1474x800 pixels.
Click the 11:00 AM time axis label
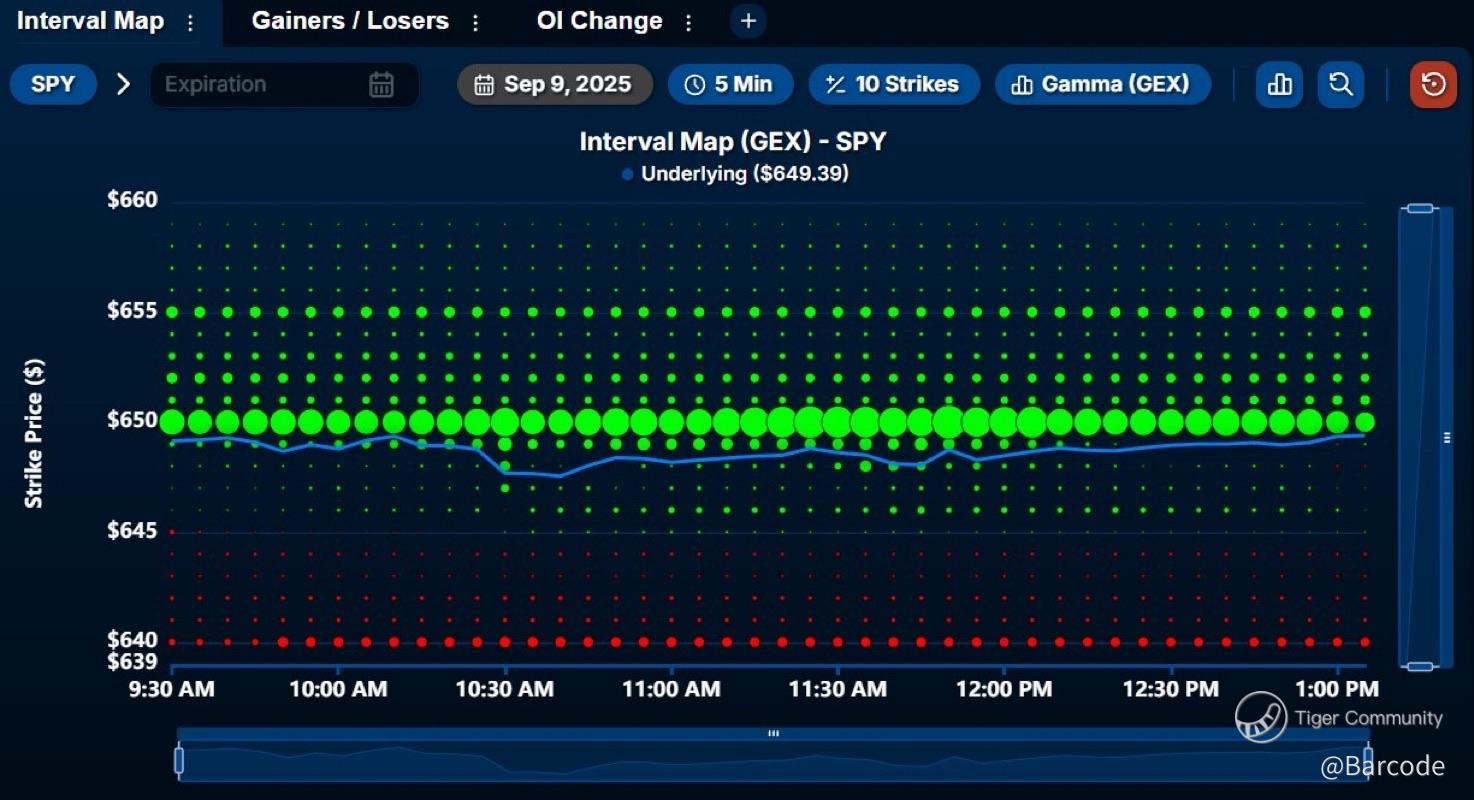tap(671, 689)
